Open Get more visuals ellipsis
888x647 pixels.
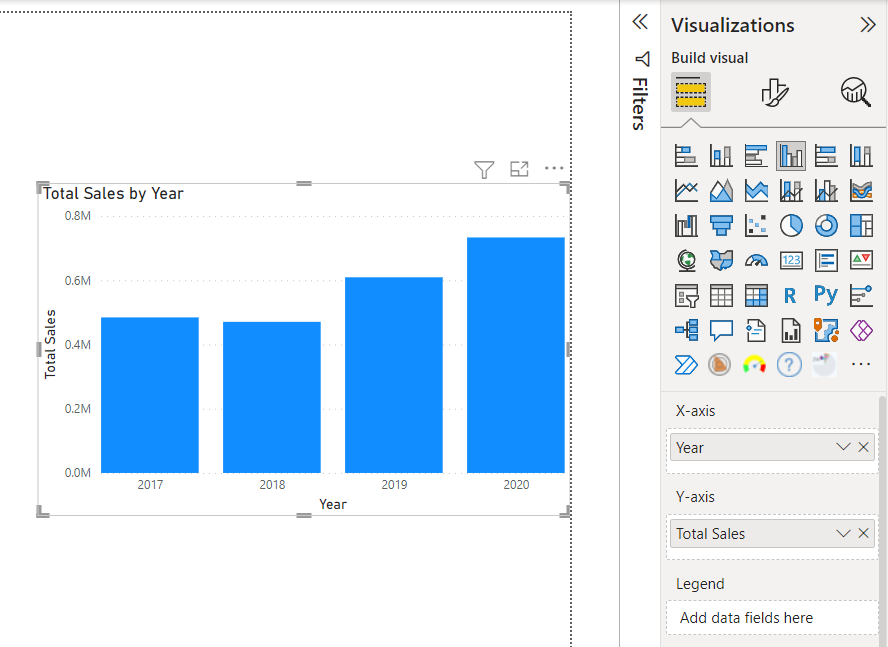coord(861,364)
